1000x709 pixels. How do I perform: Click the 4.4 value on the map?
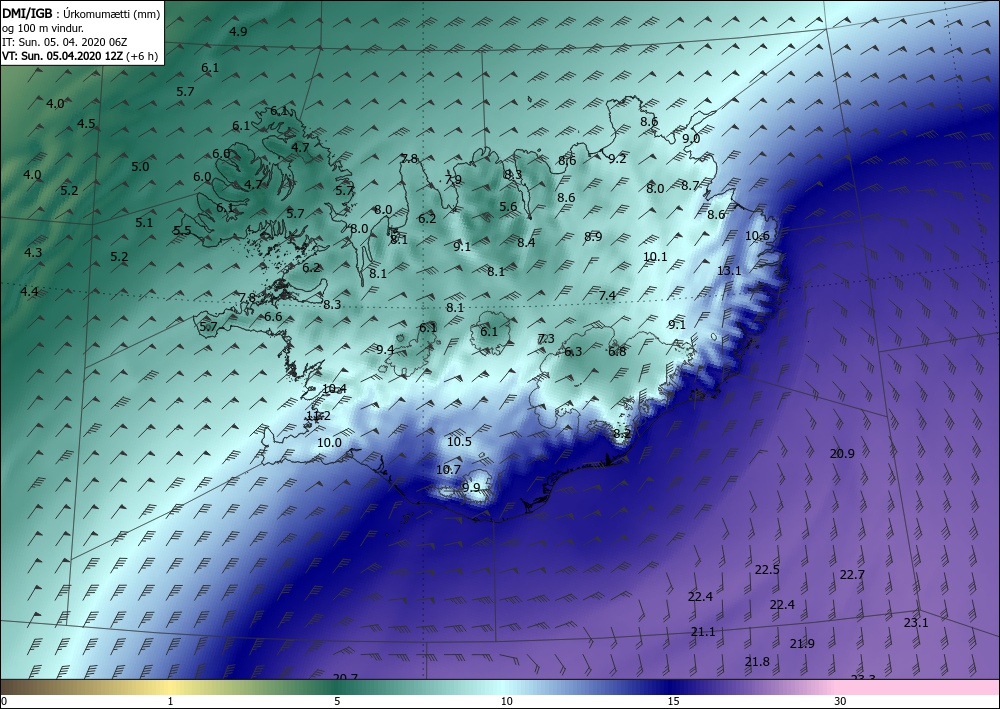tap(29, 291)
